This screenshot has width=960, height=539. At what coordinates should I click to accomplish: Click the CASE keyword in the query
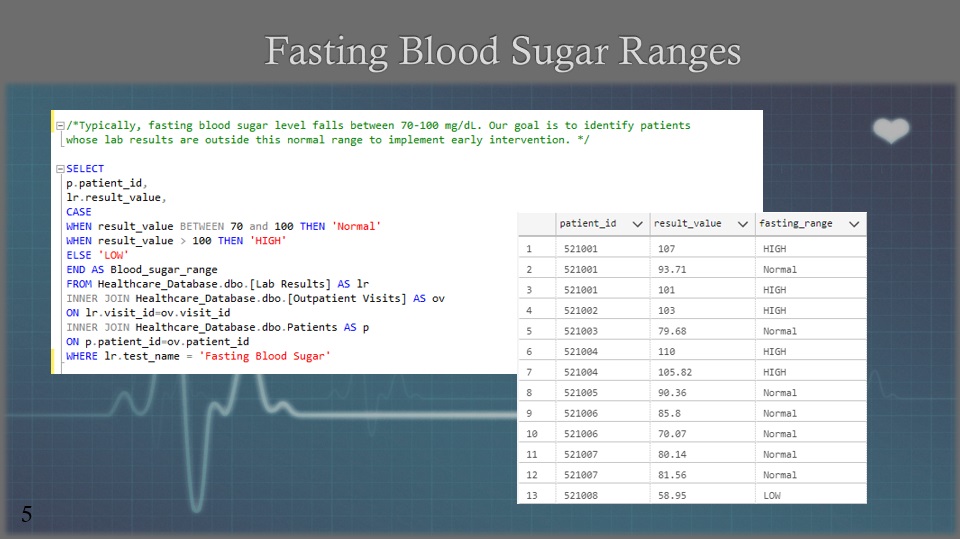78,212
